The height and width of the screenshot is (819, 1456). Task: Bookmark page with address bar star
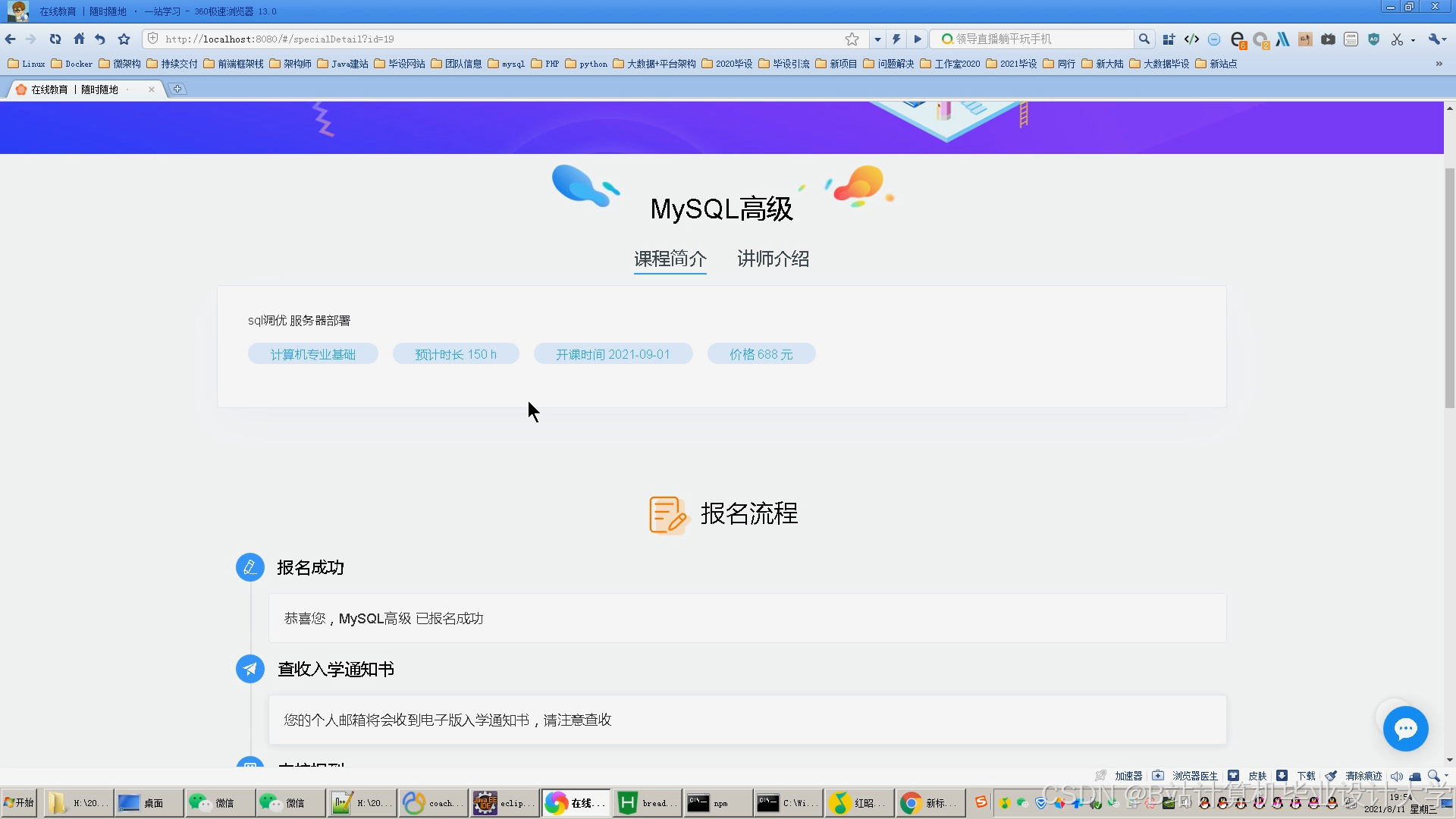coord(852,39)
